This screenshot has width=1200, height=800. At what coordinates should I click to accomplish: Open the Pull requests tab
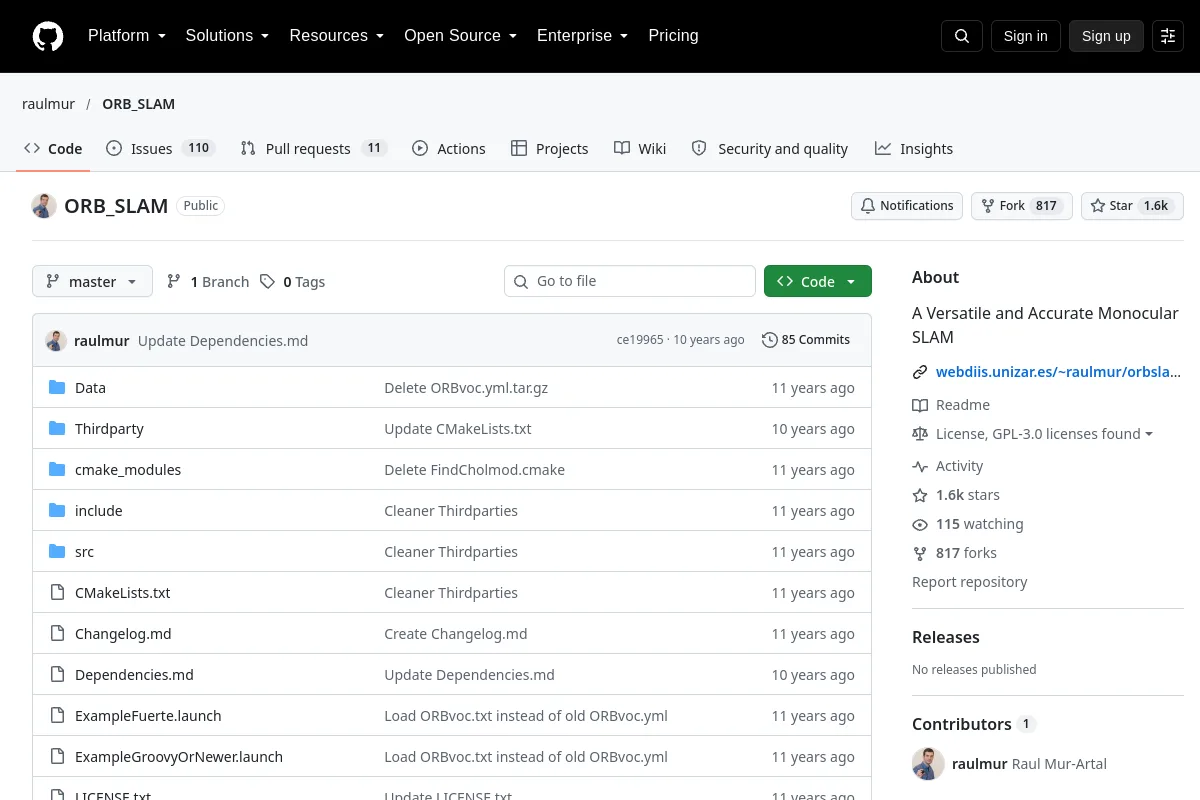[x=313, y=149]
